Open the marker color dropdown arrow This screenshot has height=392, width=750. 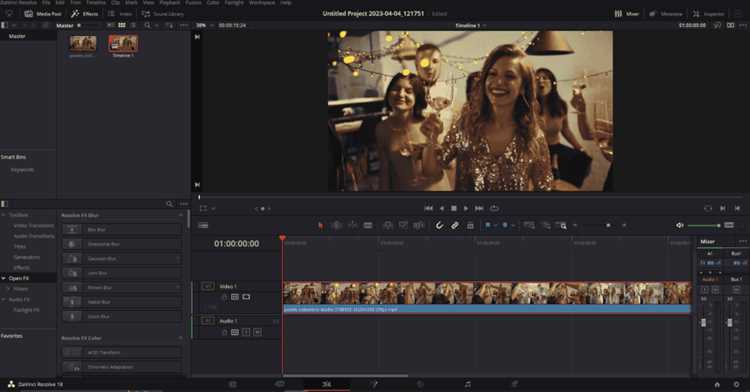[x=513, y=226]
